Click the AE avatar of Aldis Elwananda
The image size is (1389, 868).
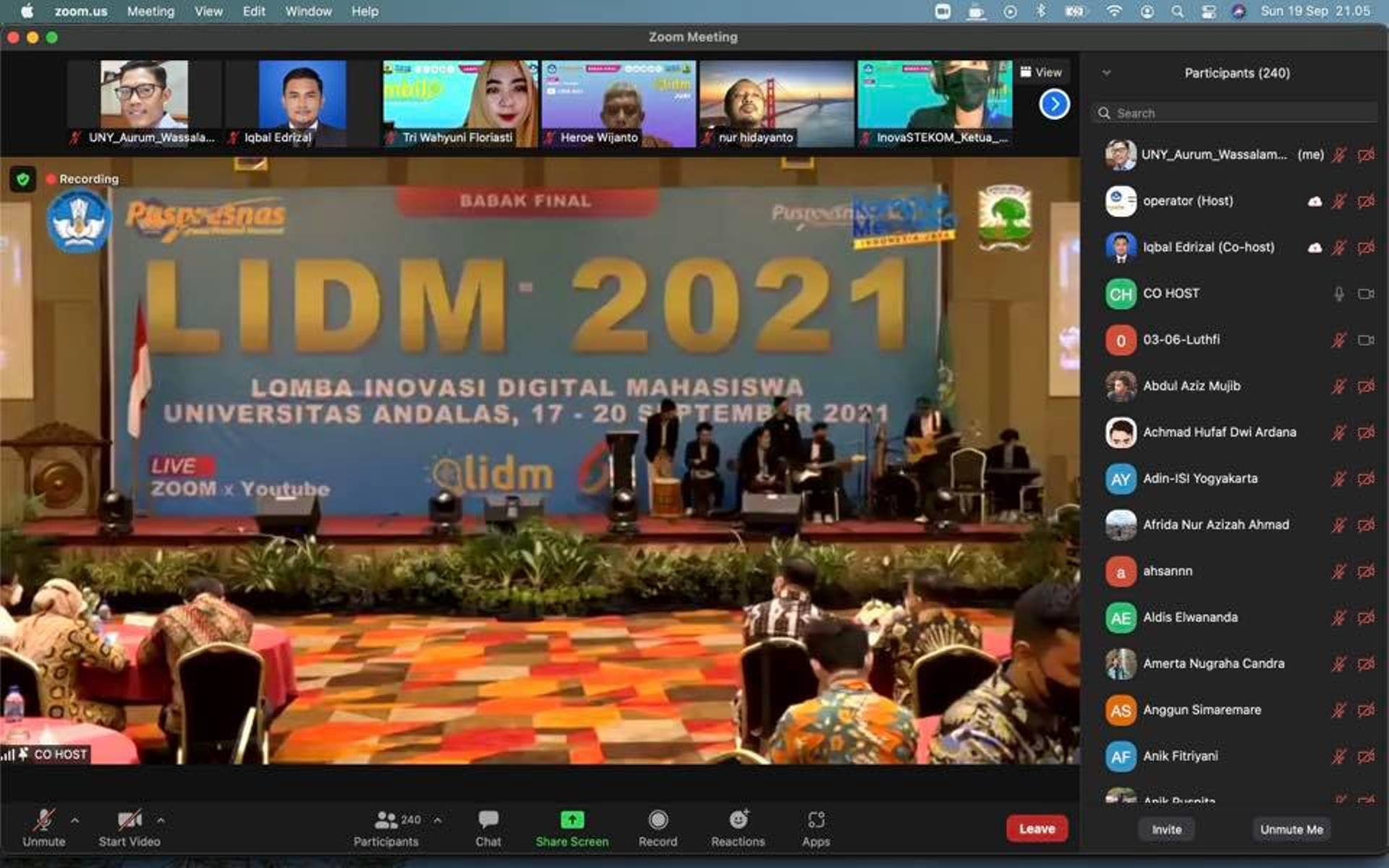coord(1121,618)
